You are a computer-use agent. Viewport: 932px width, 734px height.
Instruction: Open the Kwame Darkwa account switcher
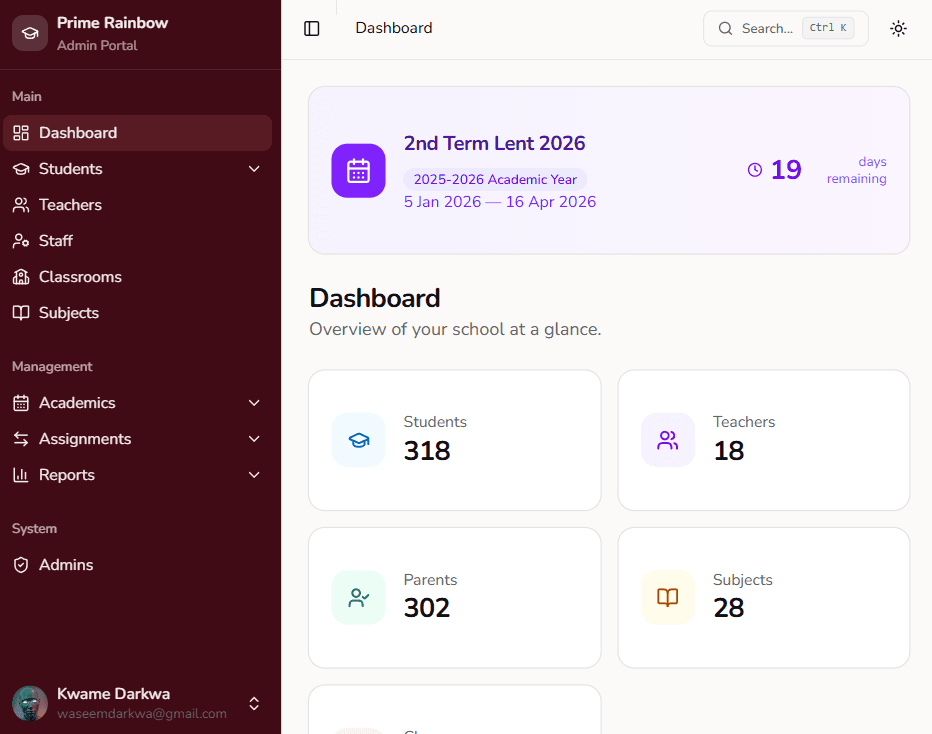(254, 703)
